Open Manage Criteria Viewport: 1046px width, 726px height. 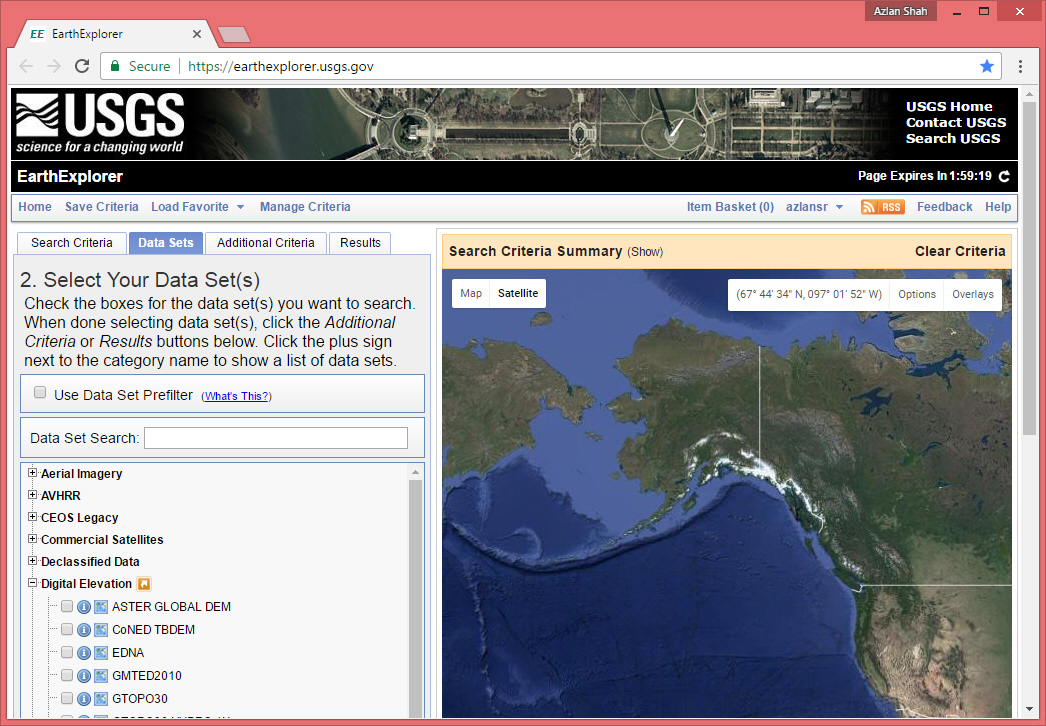[305, 207]
